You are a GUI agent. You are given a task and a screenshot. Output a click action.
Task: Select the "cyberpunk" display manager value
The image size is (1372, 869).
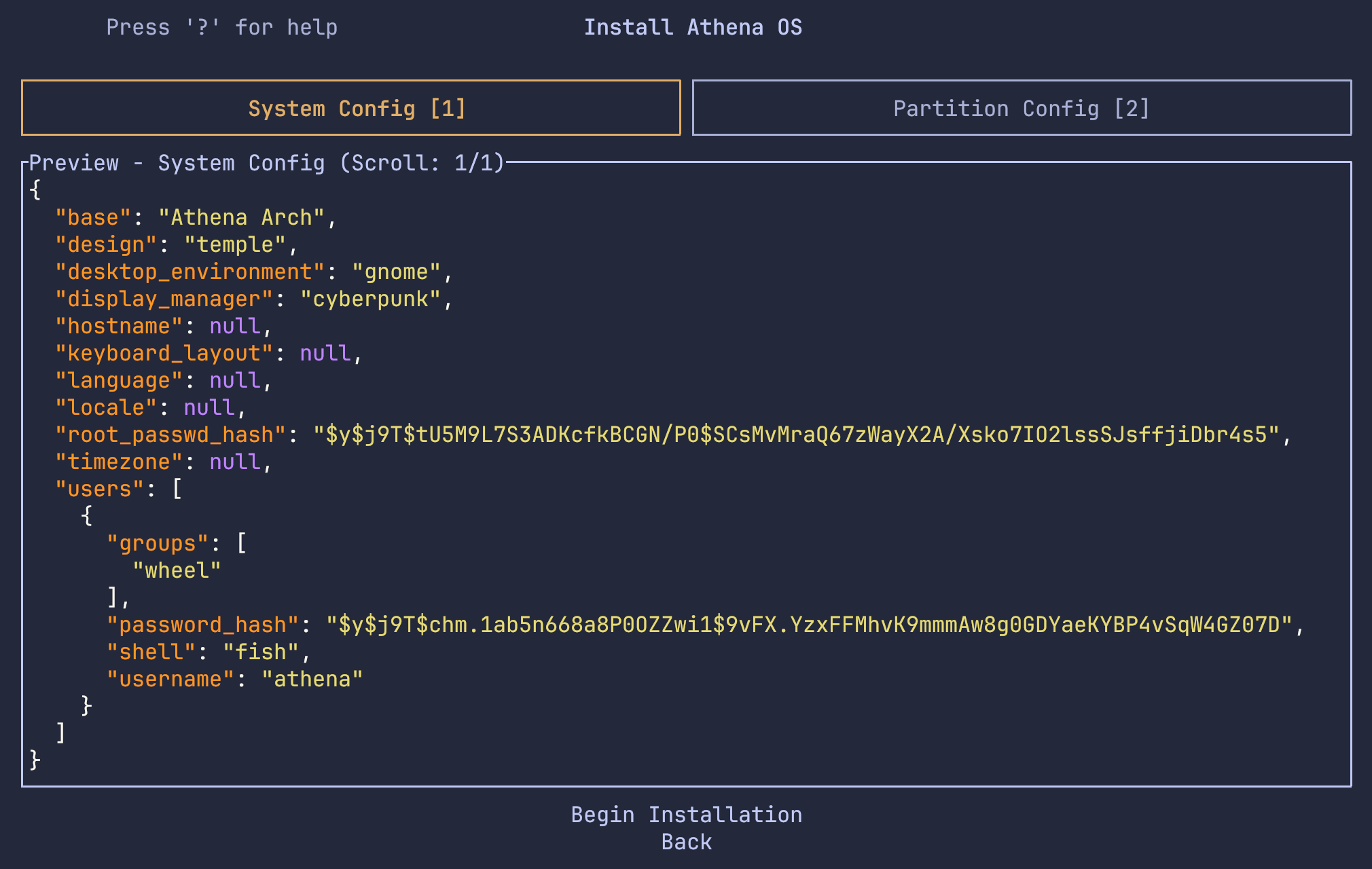click(x=370, y=299)
